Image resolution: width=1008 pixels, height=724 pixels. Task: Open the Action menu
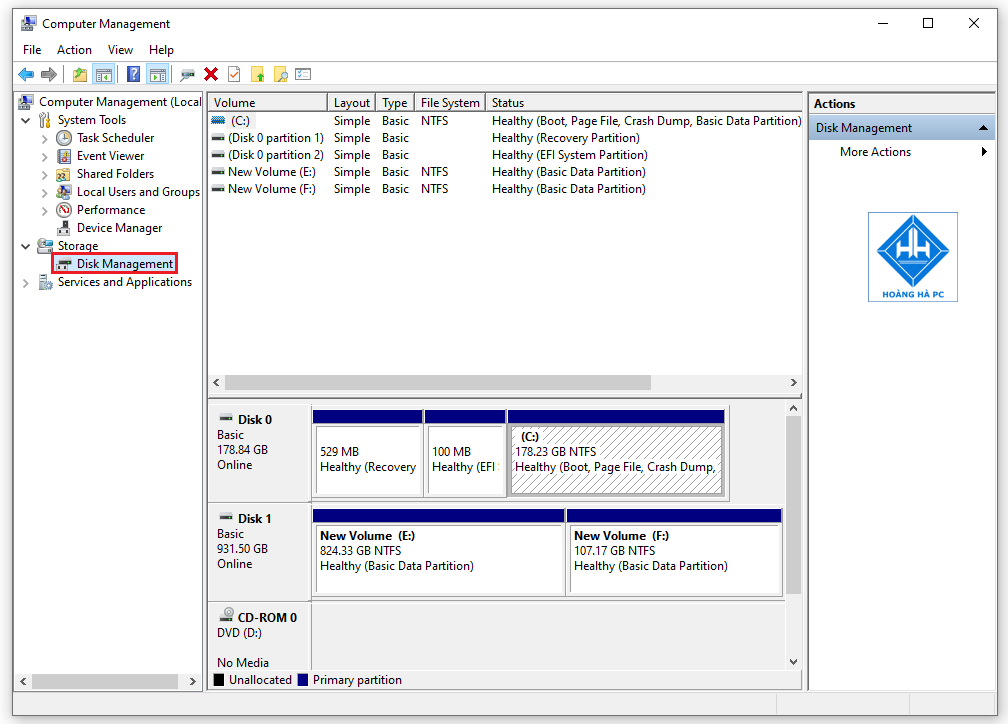(74, 49)
